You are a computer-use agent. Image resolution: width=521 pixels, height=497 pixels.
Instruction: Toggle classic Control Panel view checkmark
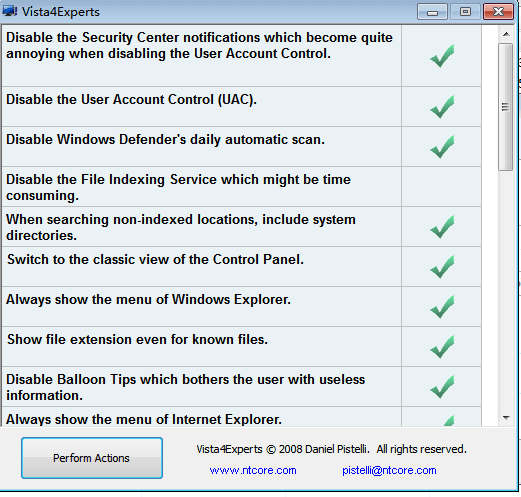442,267
